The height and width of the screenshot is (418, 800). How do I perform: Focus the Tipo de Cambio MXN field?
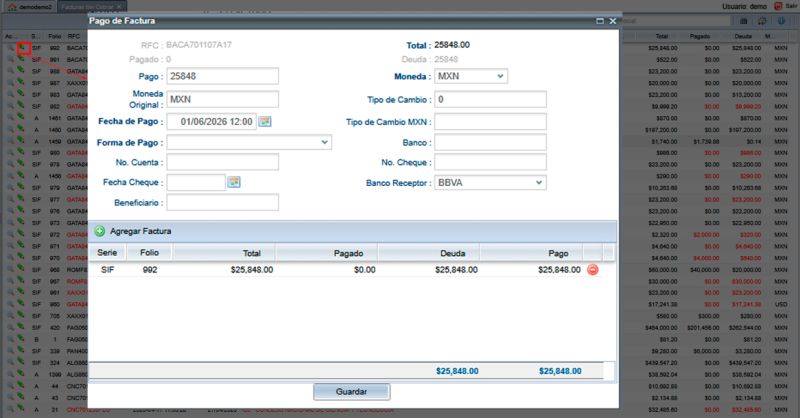(490, 121)
